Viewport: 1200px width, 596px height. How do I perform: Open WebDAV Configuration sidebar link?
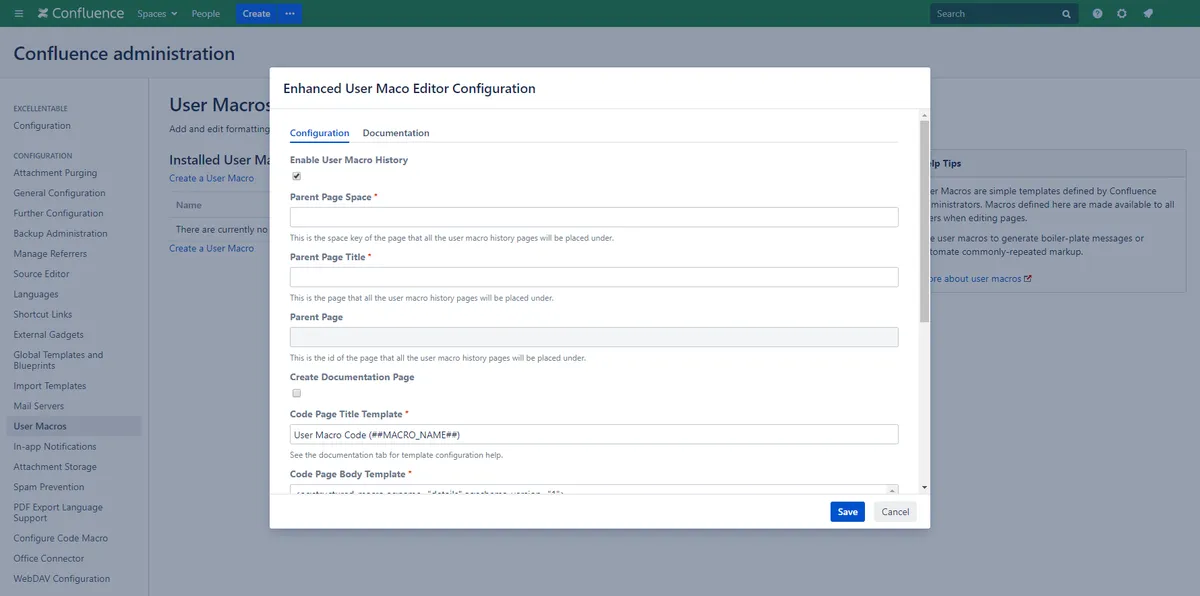(x=61, y=578)
